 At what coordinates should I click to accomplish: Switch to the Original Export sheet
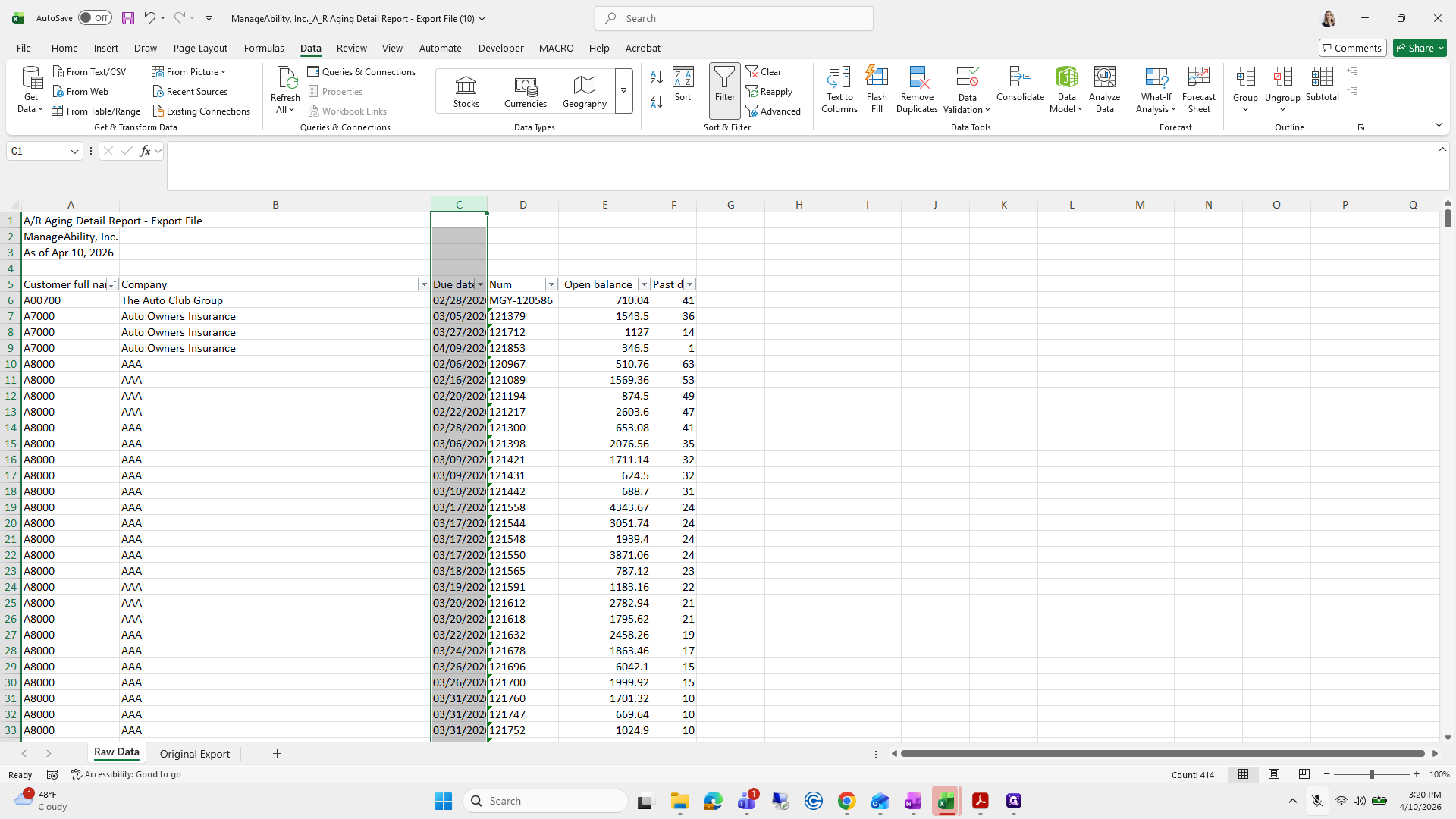pyautogui.click(x=194, y=754)
